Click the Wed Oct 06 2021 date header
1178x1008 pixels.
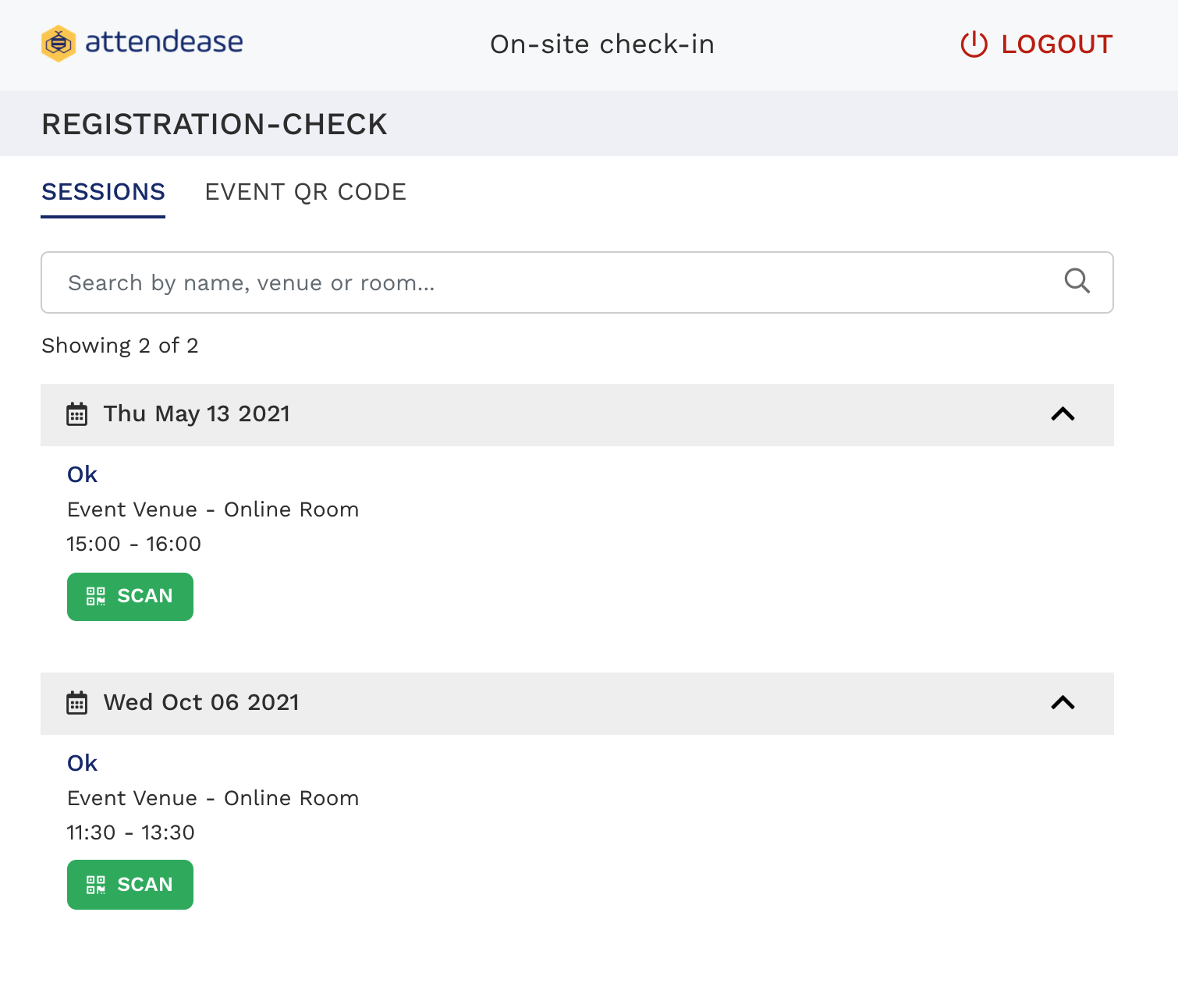point(201,703)
